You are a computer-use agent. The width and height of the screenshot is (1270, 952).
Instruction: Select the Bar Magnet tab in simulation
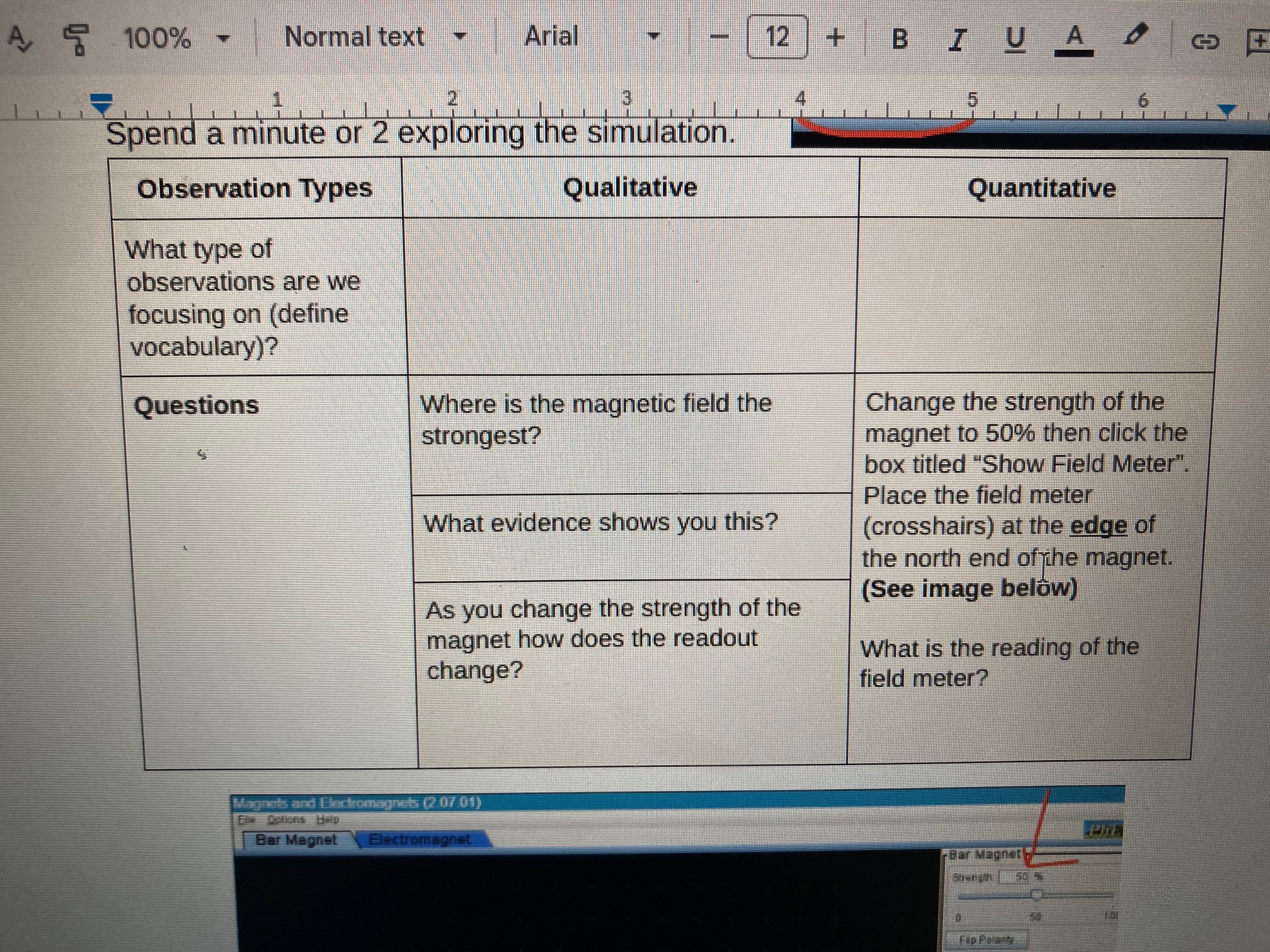(296, 839)
